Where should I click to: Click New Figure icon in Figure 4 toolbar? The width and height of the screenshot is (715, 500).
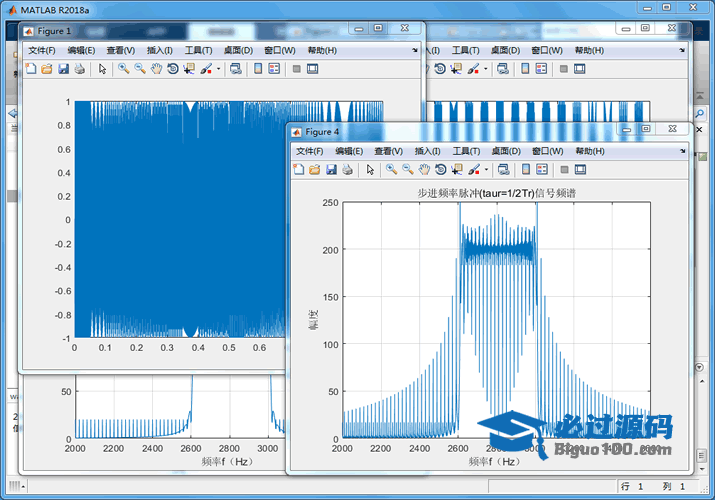click(298, 170)
